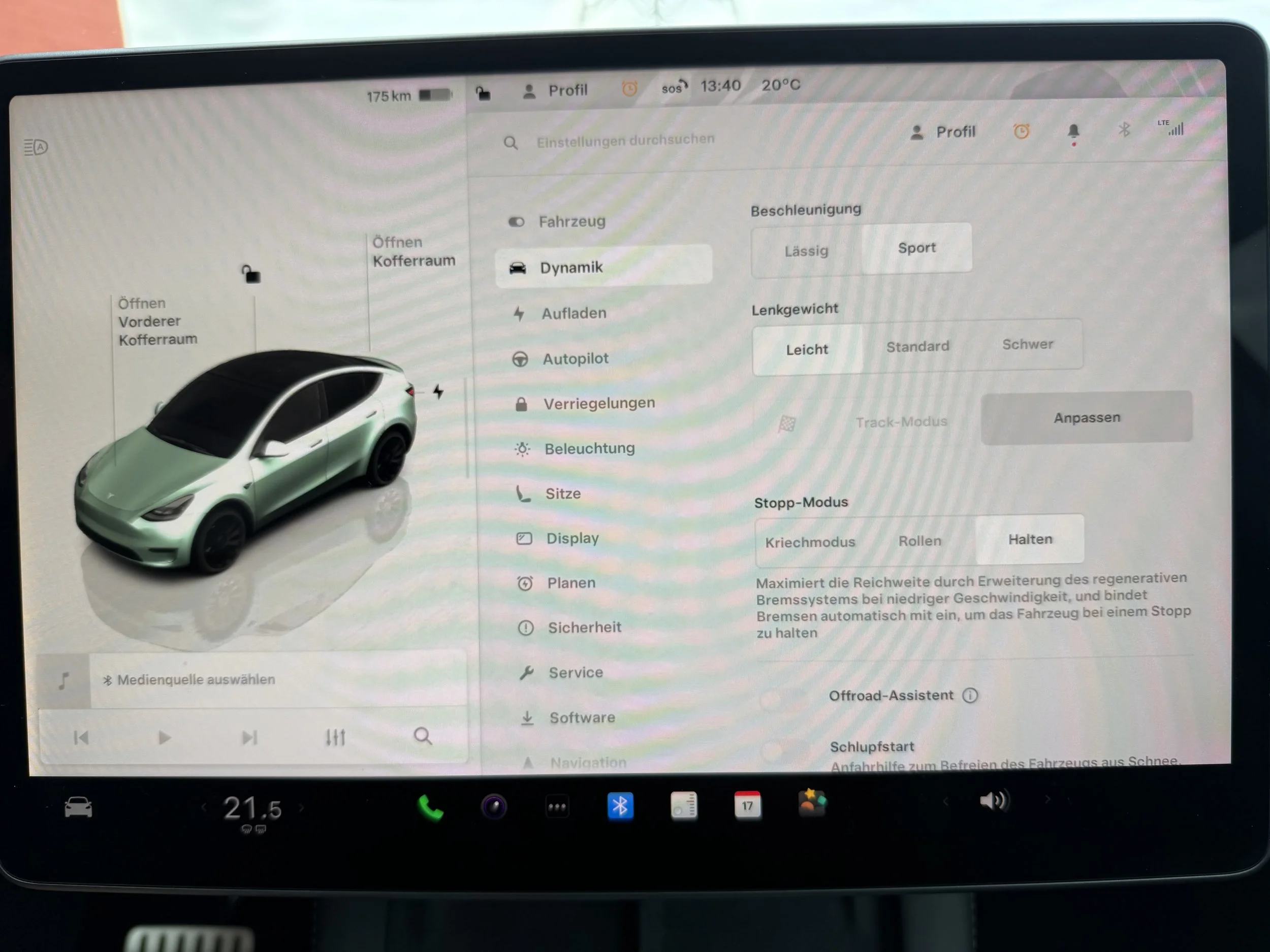This screenshot has height=952, width=1270.
Task: Open the dashcam camera app
Action: click(x=494, y=807)
